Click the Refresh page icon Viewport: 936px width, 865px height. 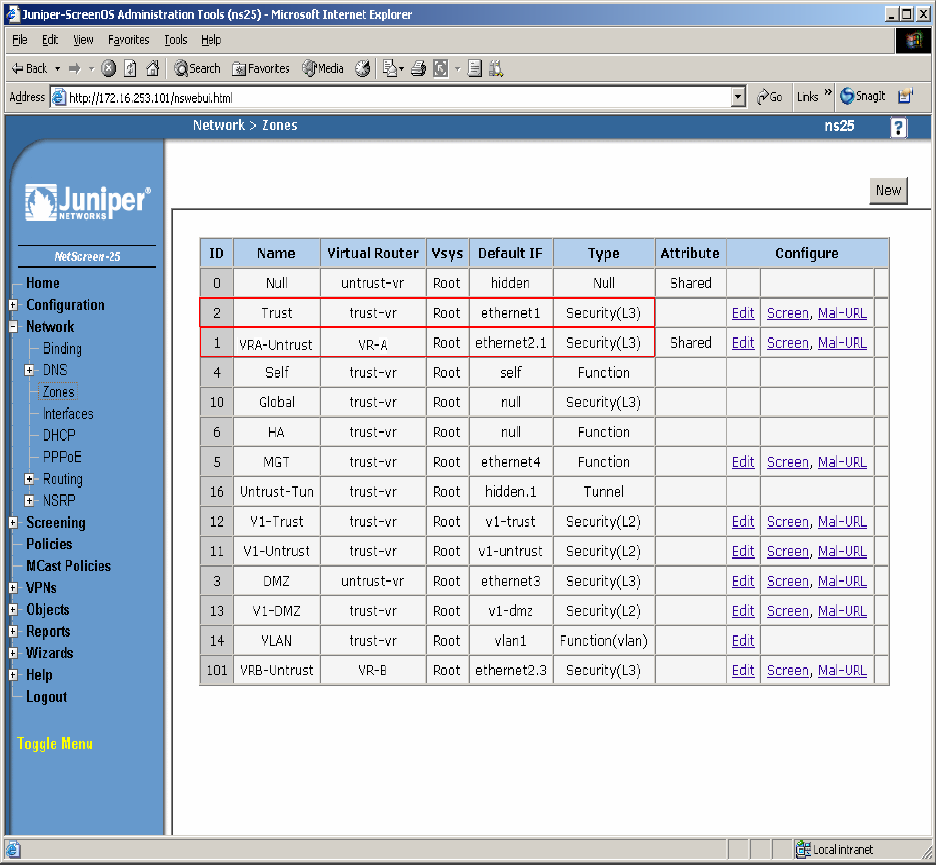pos(130,69)
